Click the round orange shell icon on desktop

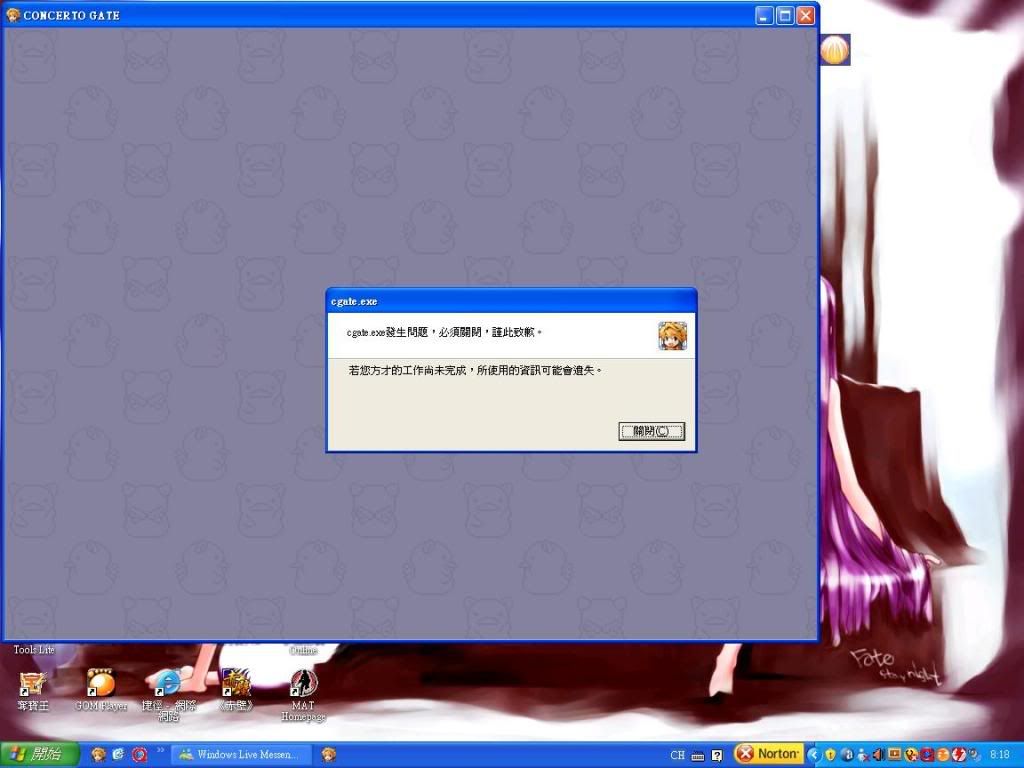point(835,49)
